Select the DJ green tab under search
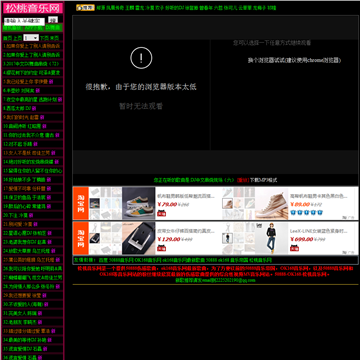Viewport: 360px width, 360px height. click(53, 28)
